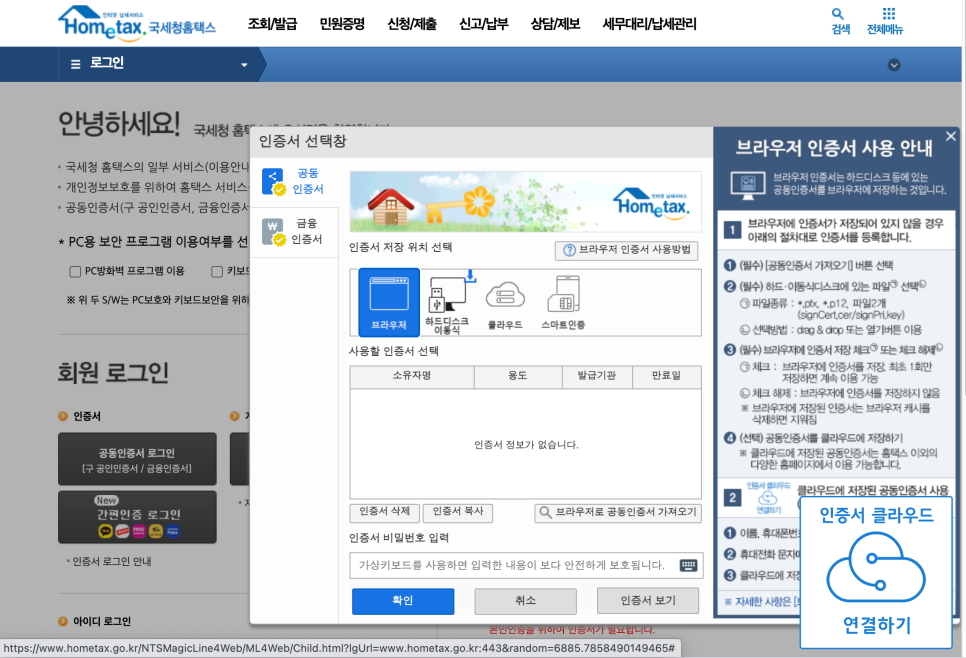
Task: Click the 취소 button
Action: 526,601
